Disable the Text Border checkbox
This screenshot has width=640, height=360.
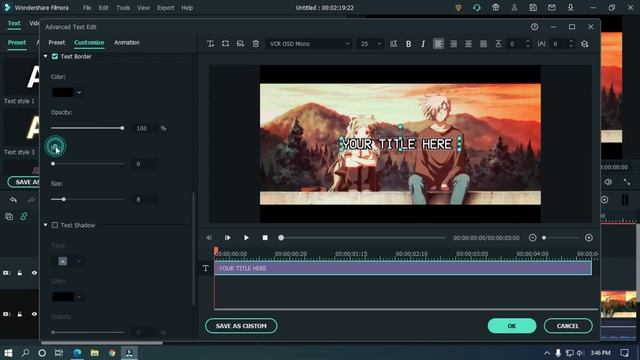click(55, 56)
